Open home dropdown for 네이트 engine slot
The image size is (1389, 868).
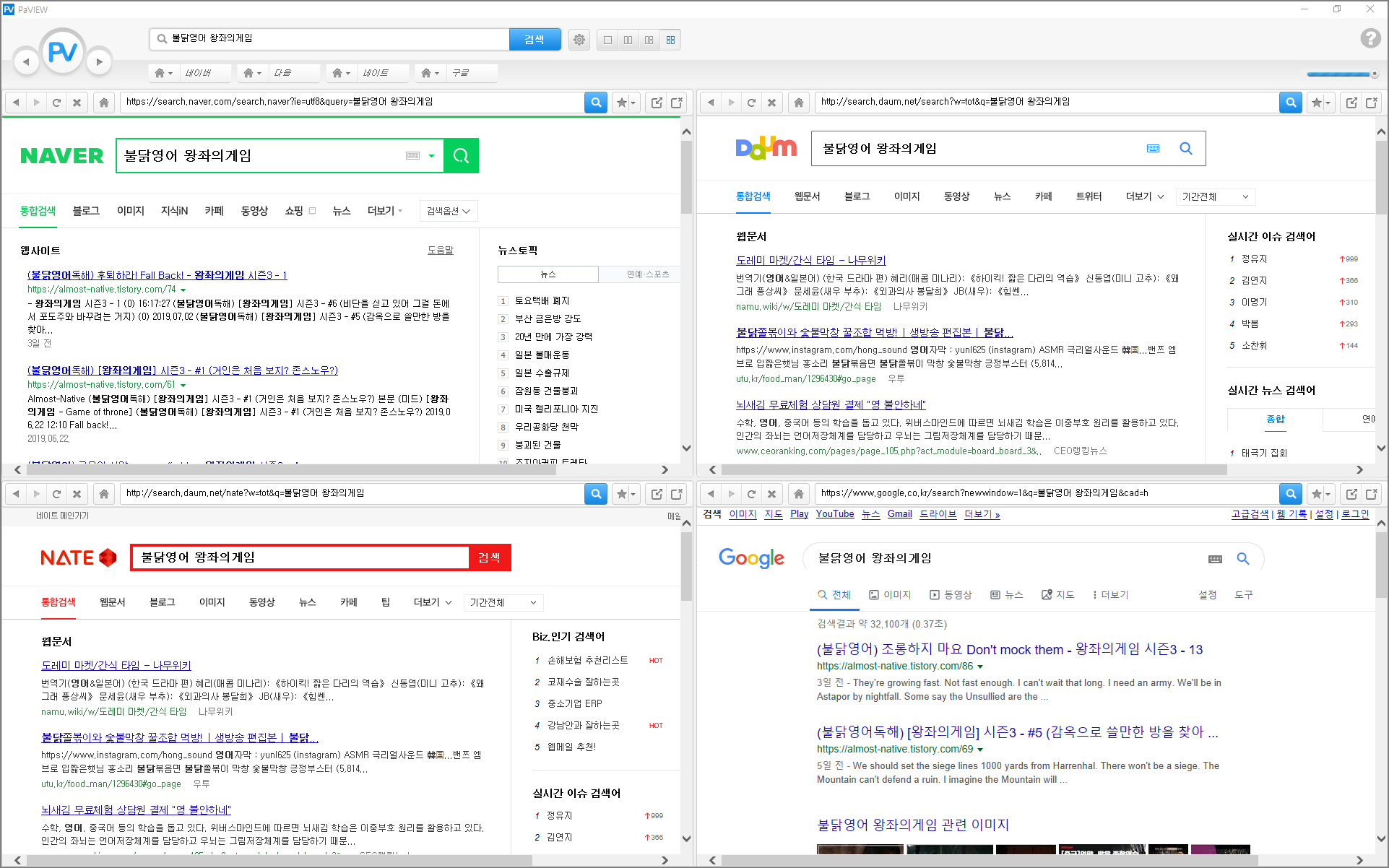point(341,73)
